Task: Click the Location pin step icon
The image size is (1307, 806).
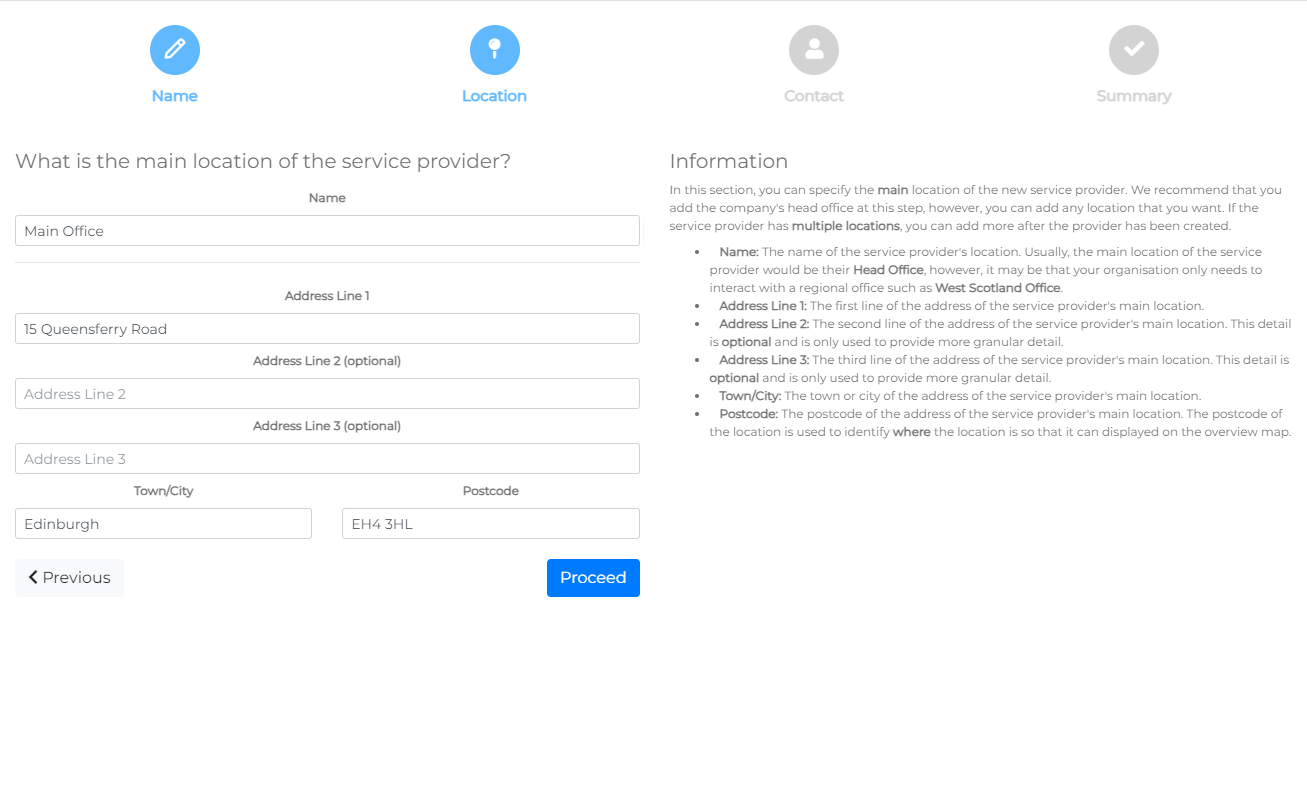Action: [x=494, y=50]
